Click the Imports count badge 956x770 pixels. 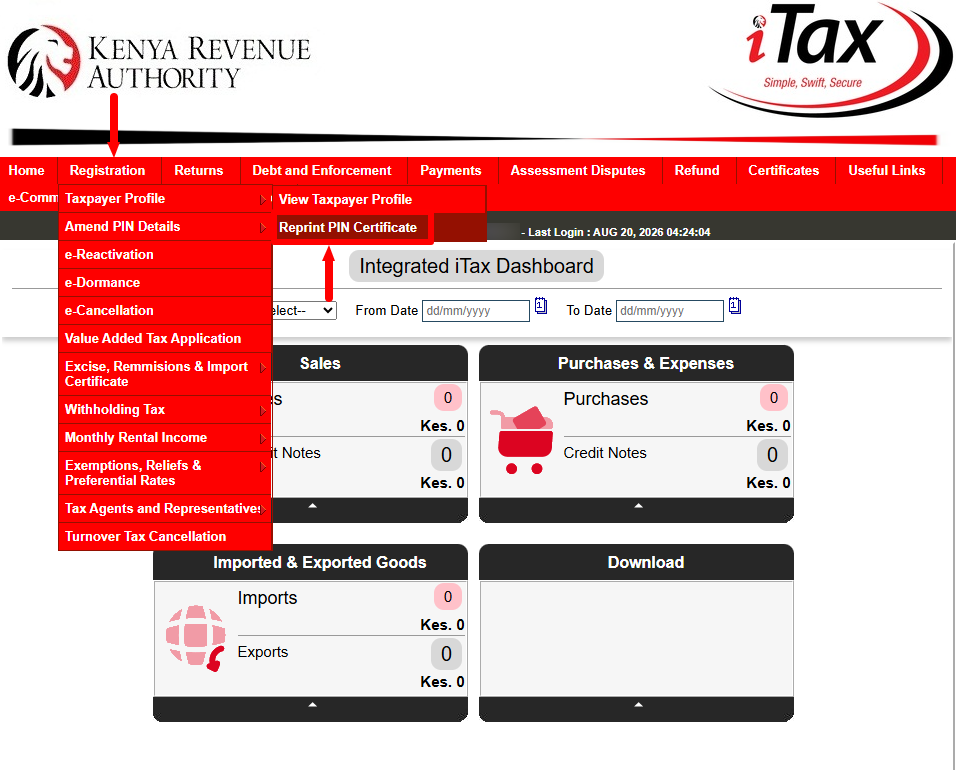tap(448, 597)
